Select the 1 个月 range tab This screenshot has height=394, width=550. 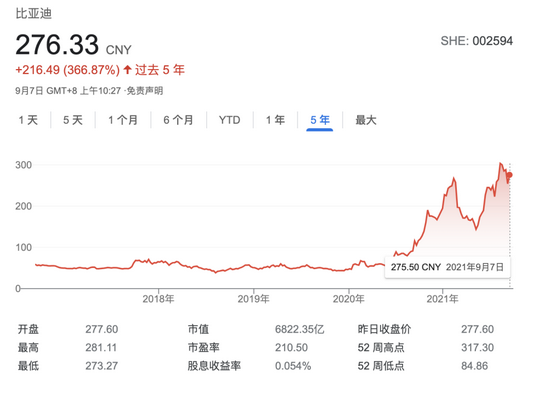123,120
